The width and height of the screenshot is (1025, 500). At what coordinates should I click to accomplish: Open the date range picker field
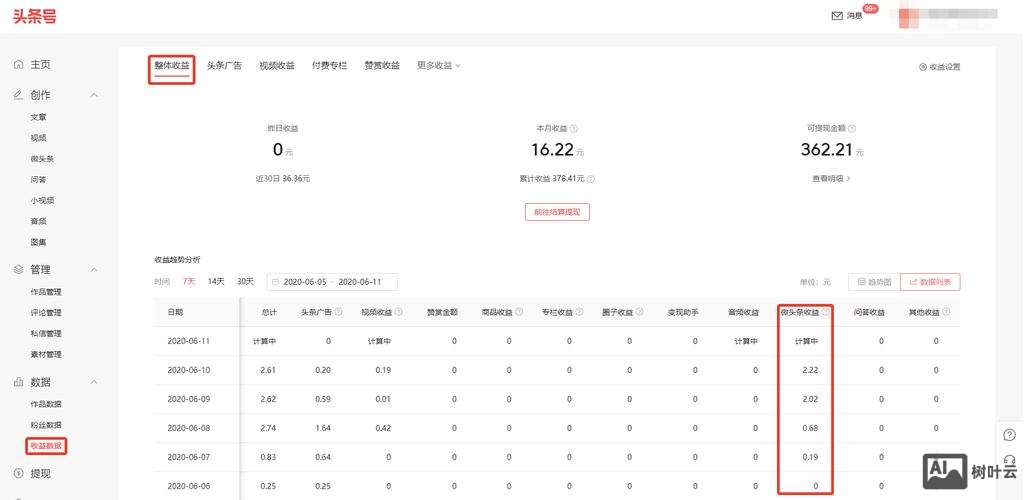332,282
